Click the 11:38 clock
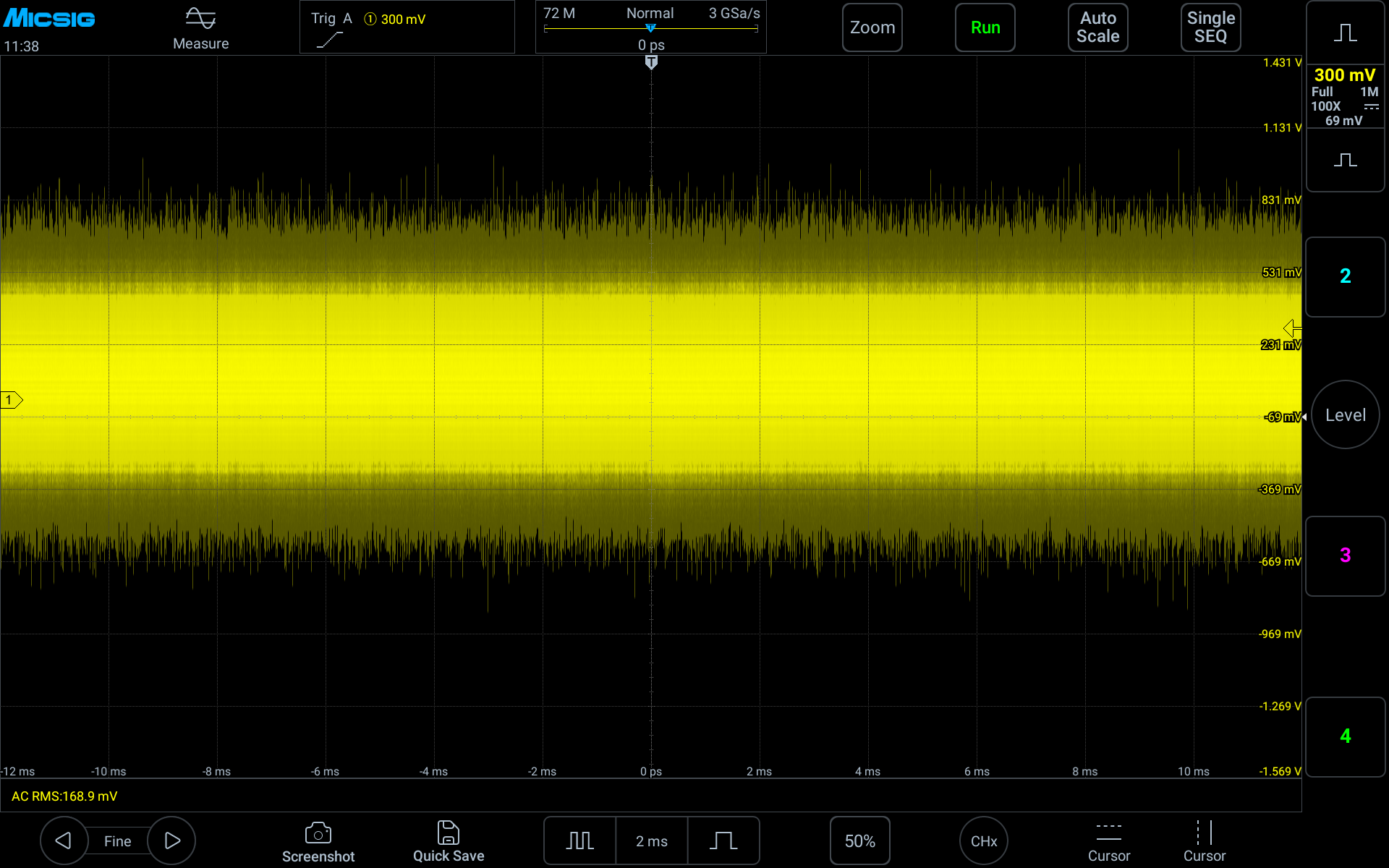 pos(22,46)
